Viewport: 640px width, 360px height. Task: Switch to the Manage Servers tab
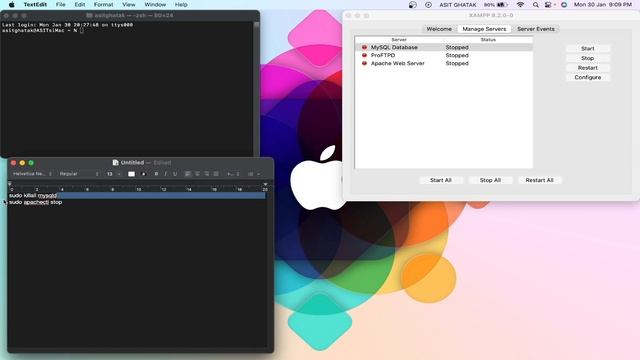484,29
